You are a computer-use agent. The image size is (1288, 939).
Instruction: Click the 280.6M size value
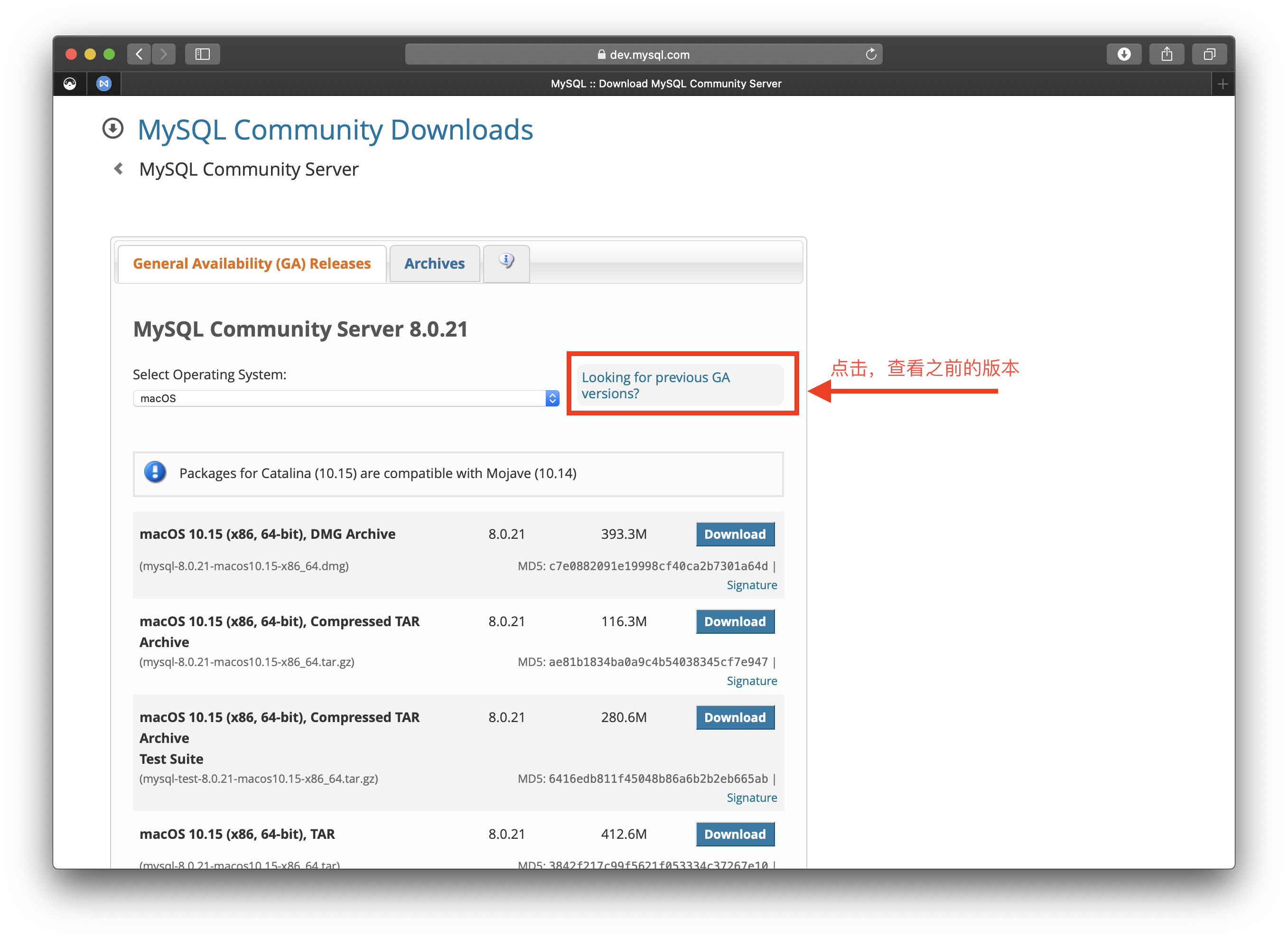tap(623, 718)
